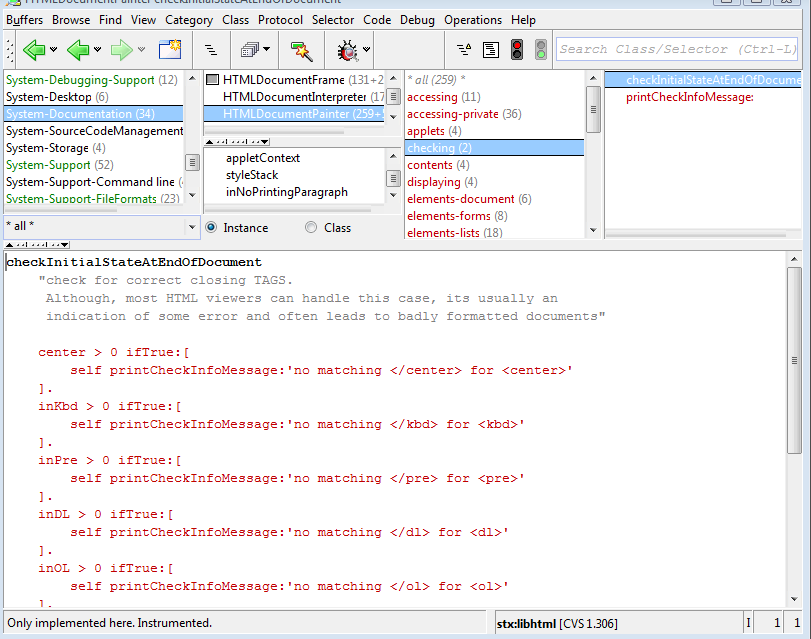The width and height of the screenshot is (811, 639).
Task: Click the green traffic light icon
Action: (x=541, y=50)
